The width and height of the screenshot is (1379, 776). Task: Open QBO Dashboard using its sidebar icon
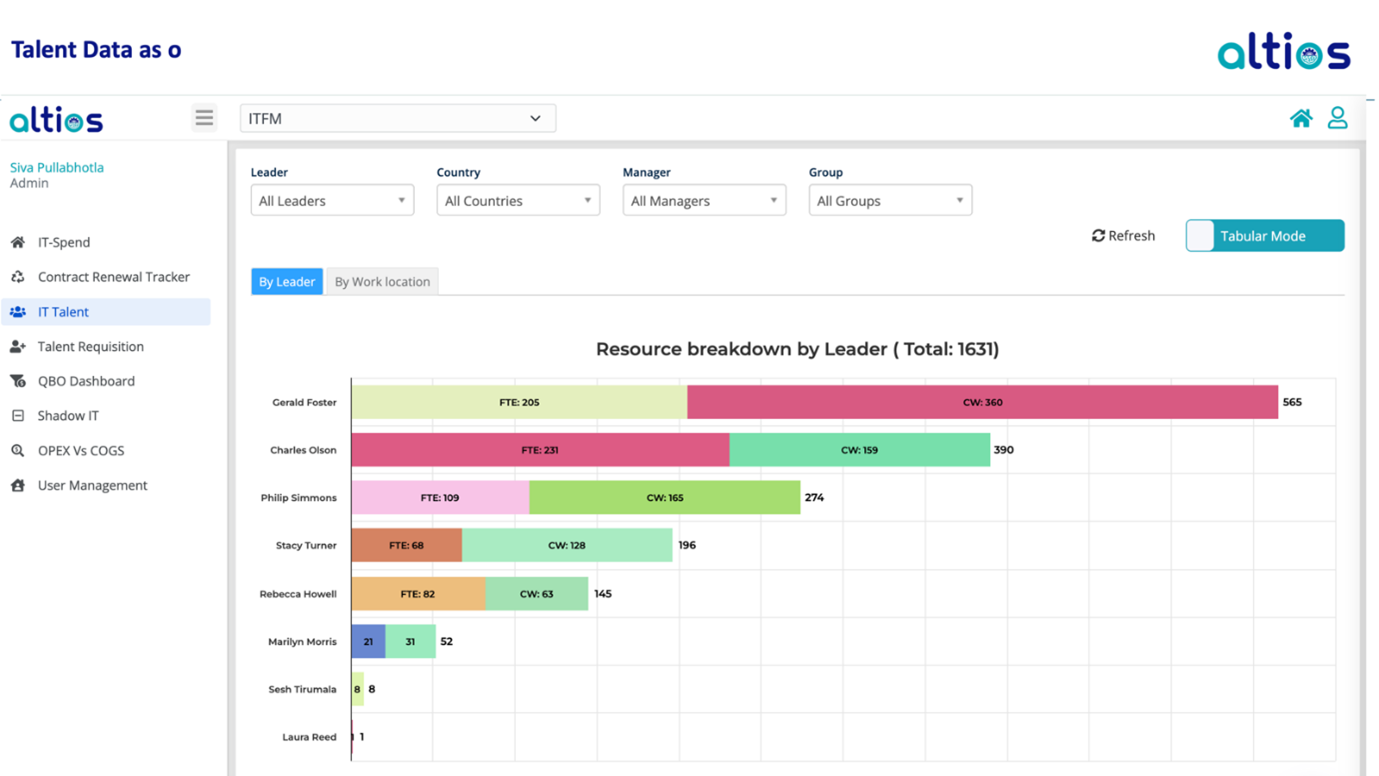(x=17, y=381)
